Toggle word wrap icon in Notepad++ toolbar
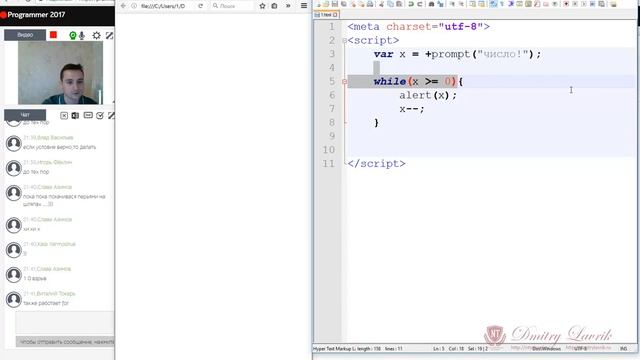640x360 pixels. pyautogui.click(x=493, y=4)
